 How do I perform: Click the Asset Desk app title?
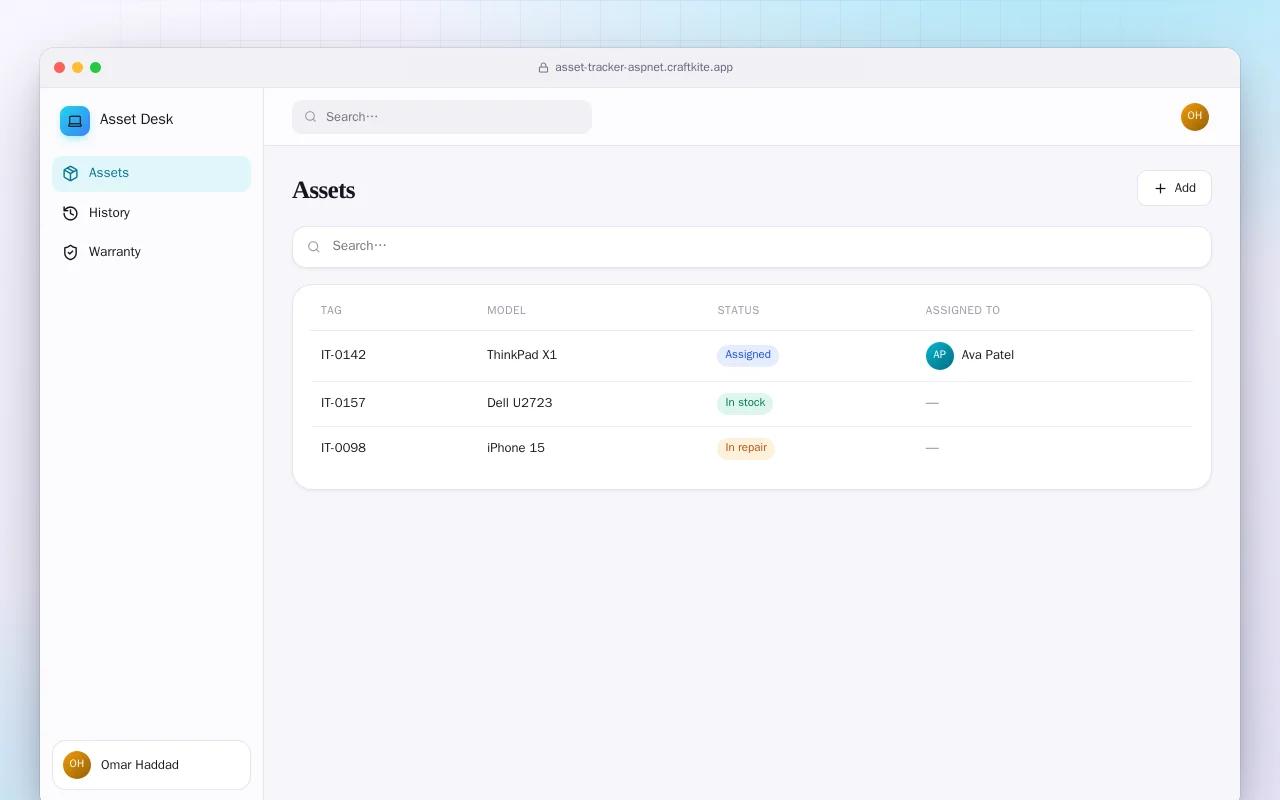click(x=137, y=119)
